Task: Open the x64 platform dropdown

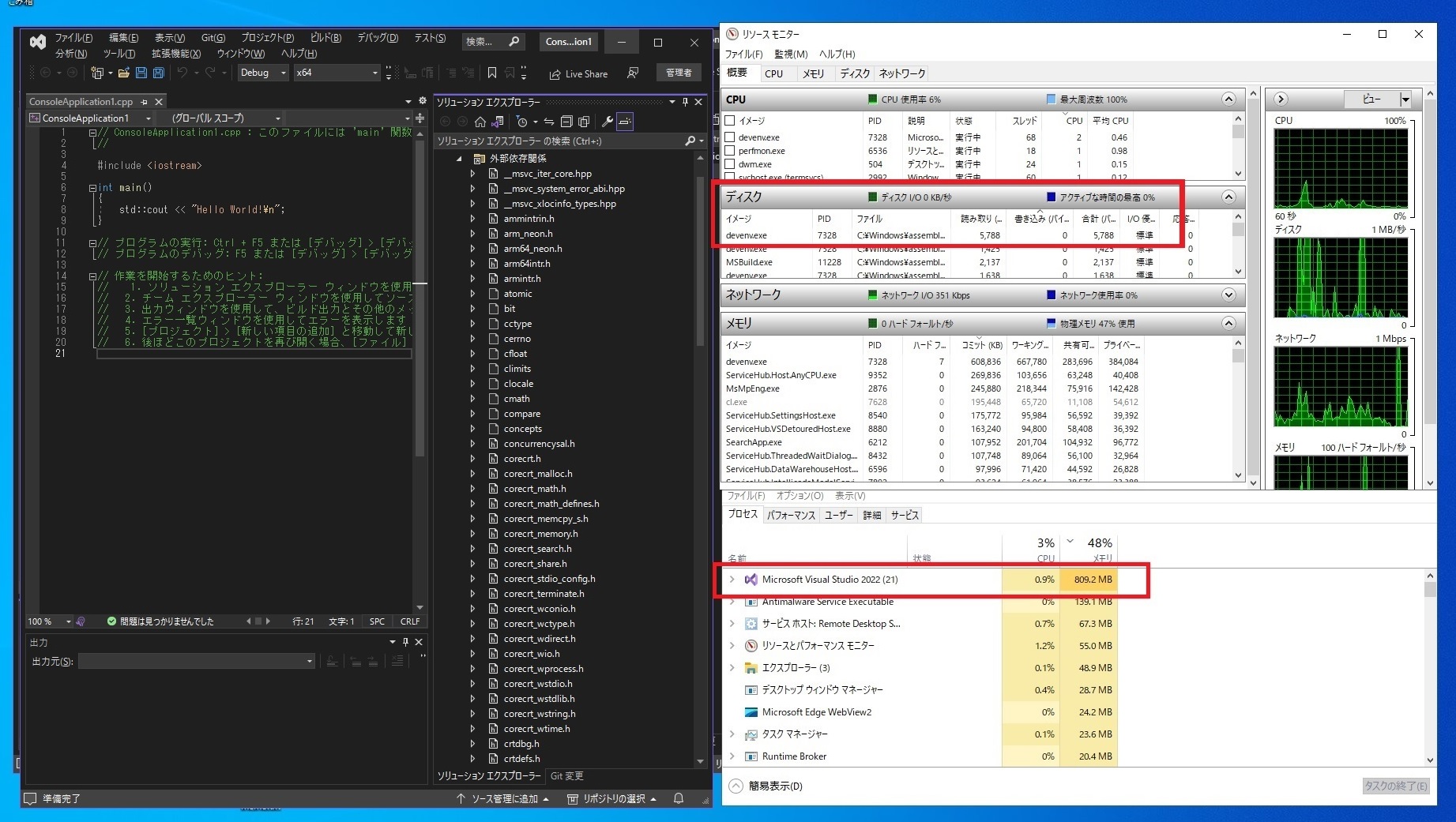Action: coord(337,73)
